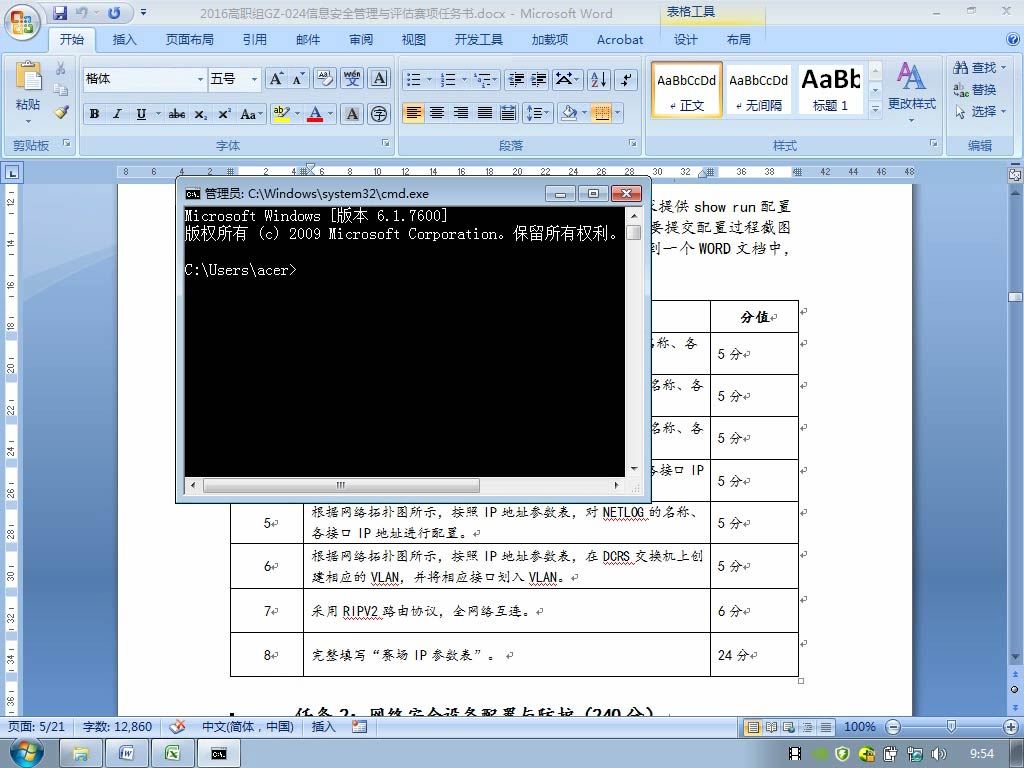The image size is (1024, 768).
Task: Toggle superscript formatting
Action: click(x=224, y=114)
